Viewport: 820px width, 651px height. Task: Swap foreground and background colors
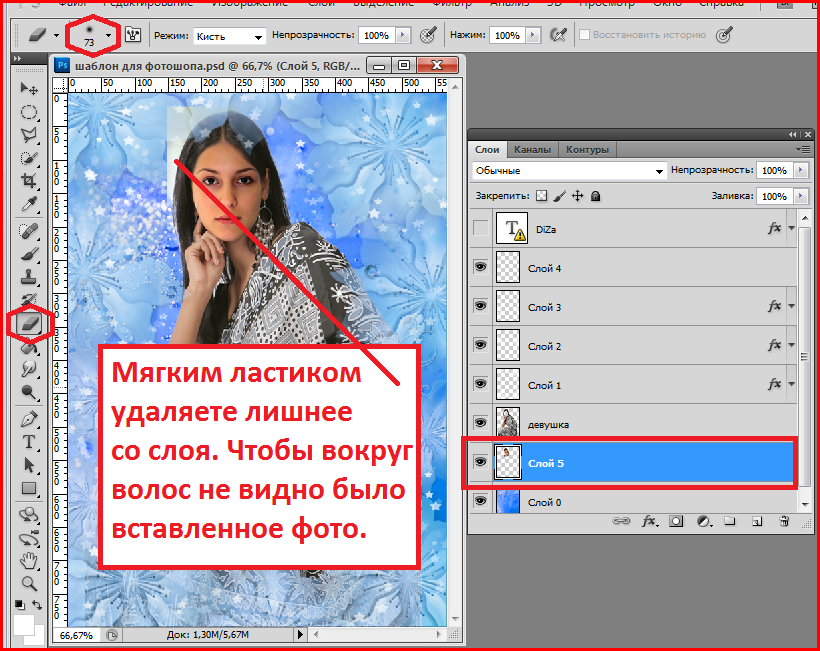[x=37, y=605]
